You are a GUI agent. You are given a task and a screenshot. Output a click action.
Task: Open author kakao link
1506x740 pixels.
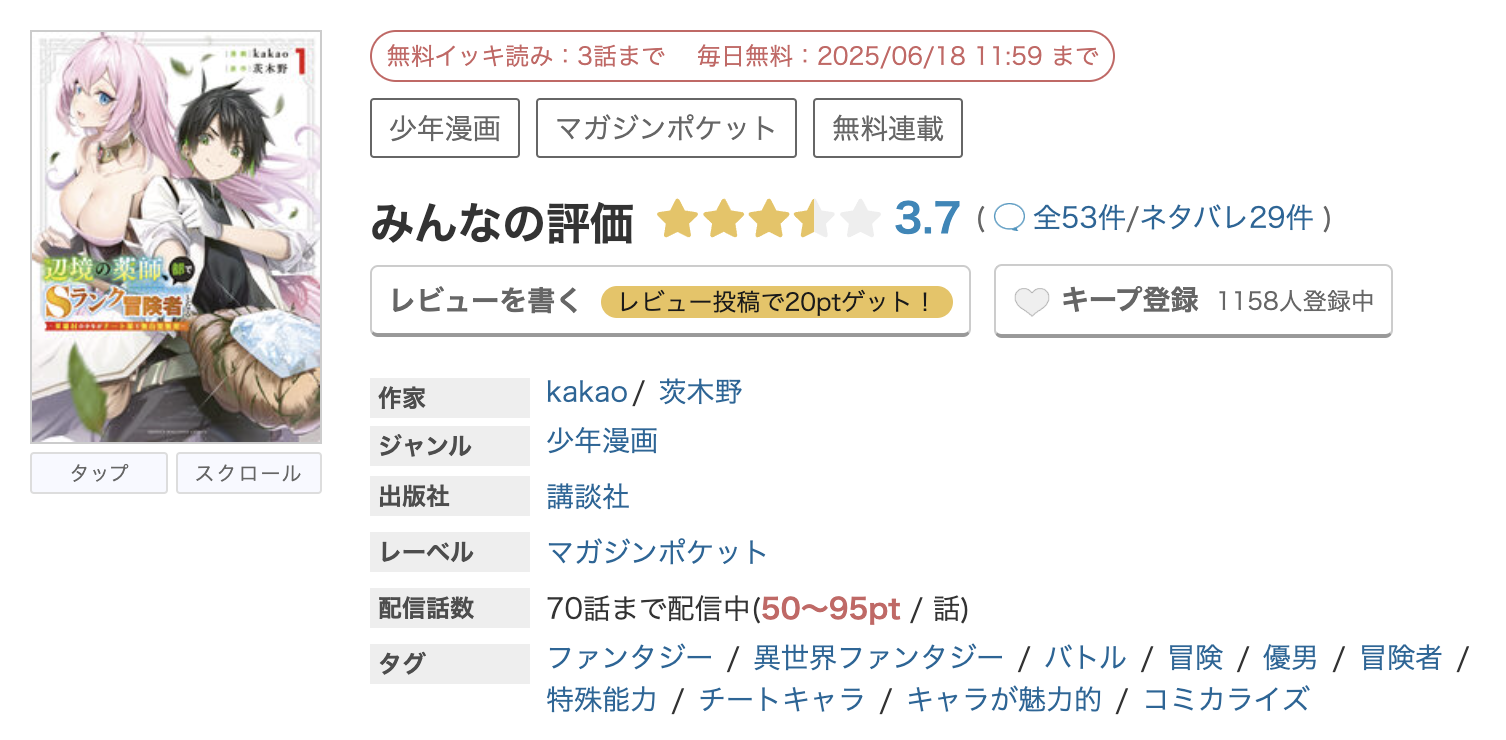pos(587,392)
